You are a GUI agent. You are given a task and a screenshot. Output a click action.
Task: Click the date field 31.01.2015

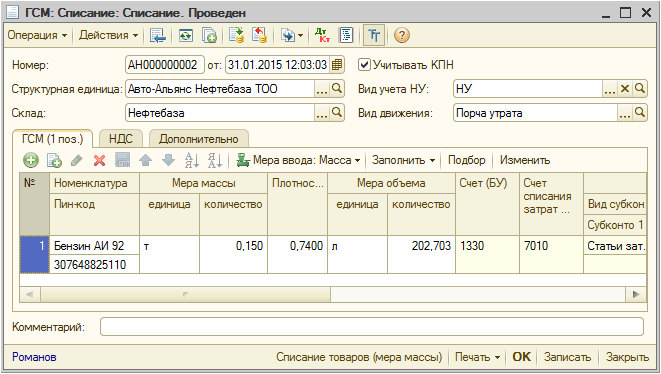point(277,65)
